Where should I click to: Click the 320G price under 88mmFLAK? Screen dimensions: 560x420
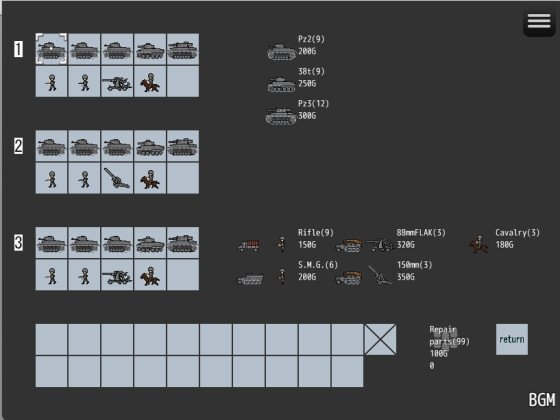click(406, 245)
